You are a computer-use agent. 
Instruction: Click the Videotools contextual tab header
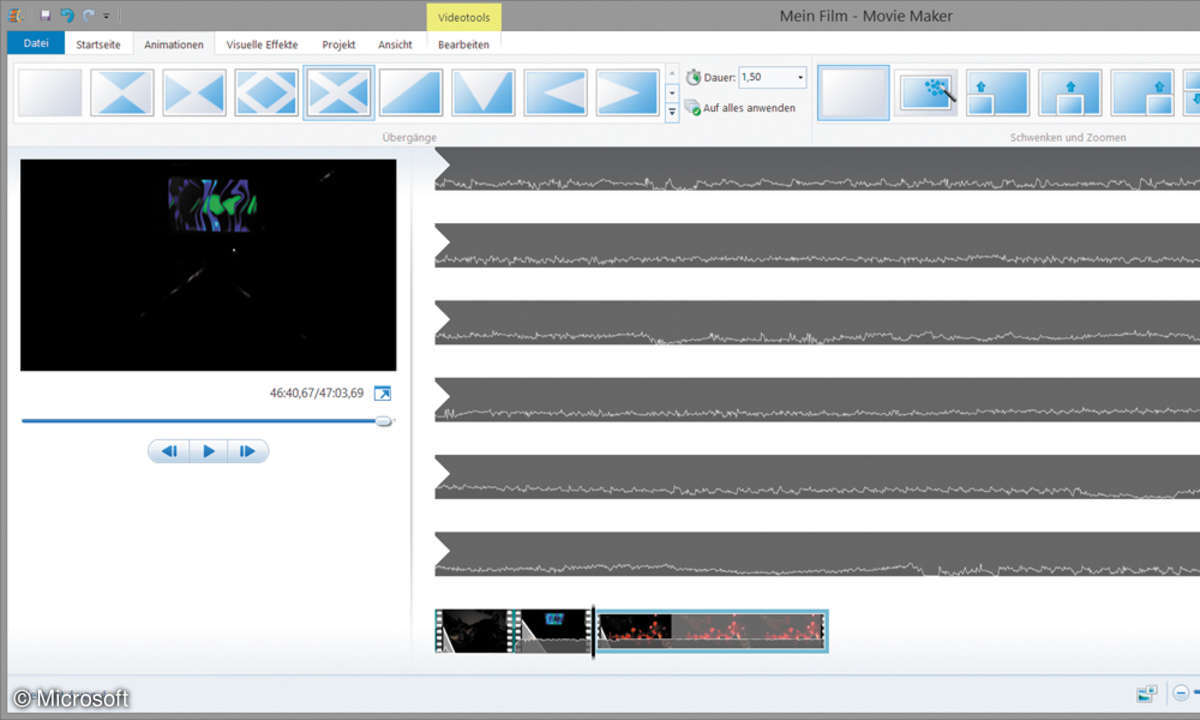(464, 17)
